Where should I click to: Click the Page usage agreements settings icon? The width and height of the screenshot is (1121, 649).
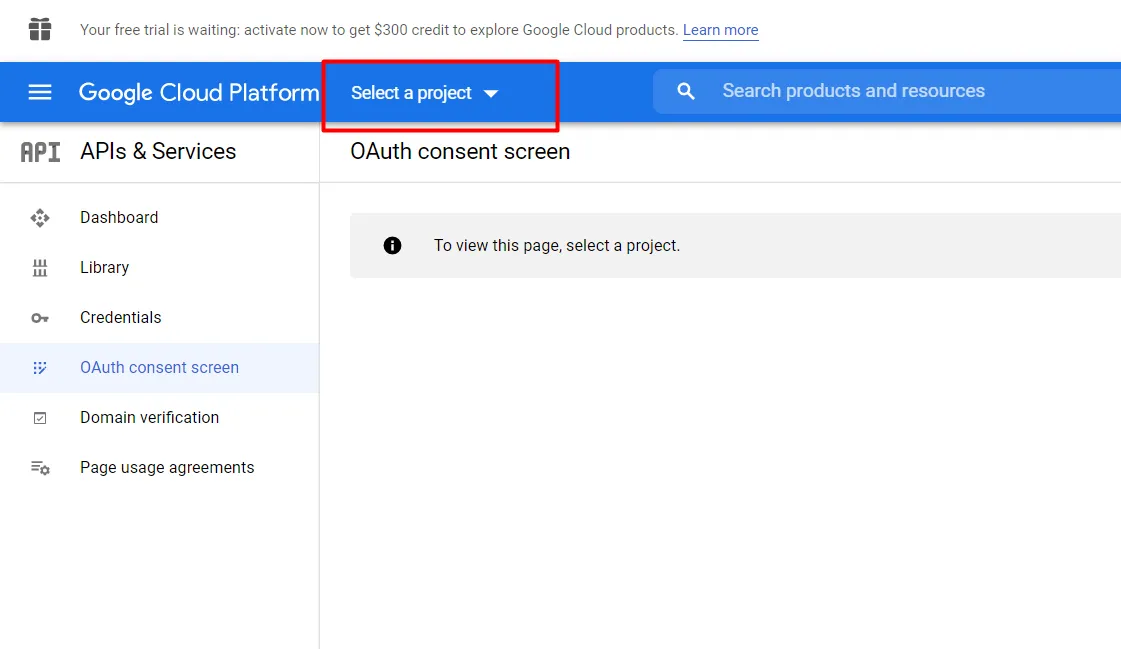40,467
